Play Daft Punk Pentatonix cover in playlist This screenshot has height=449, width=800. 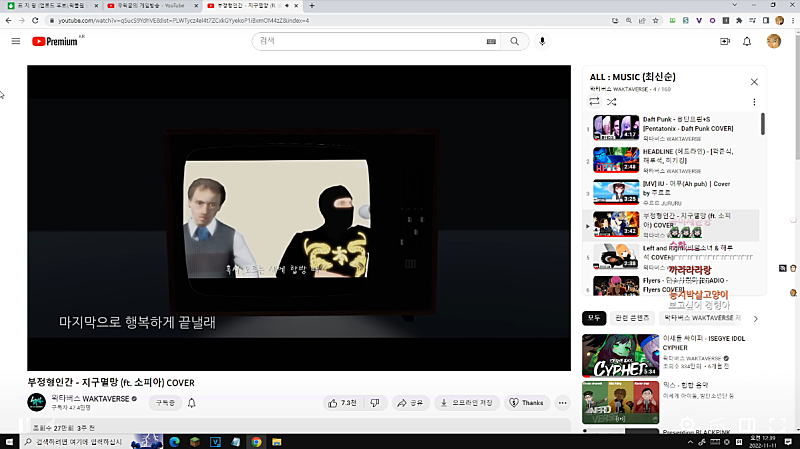(671, 128)
